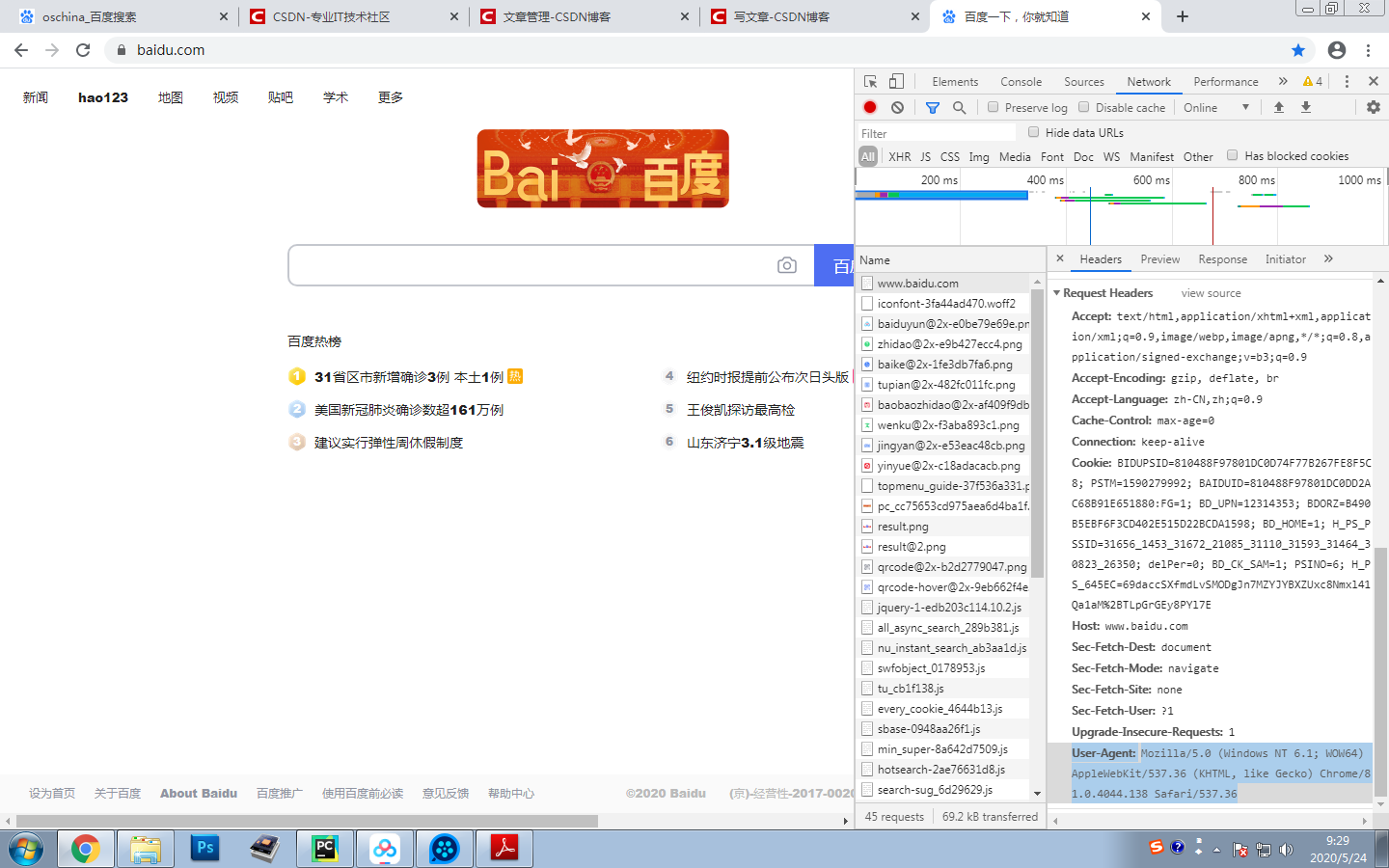This screenshot has width=1389, height=868.
Task: Open the 更多 menu on Baidu
Action: pos(391,97)
